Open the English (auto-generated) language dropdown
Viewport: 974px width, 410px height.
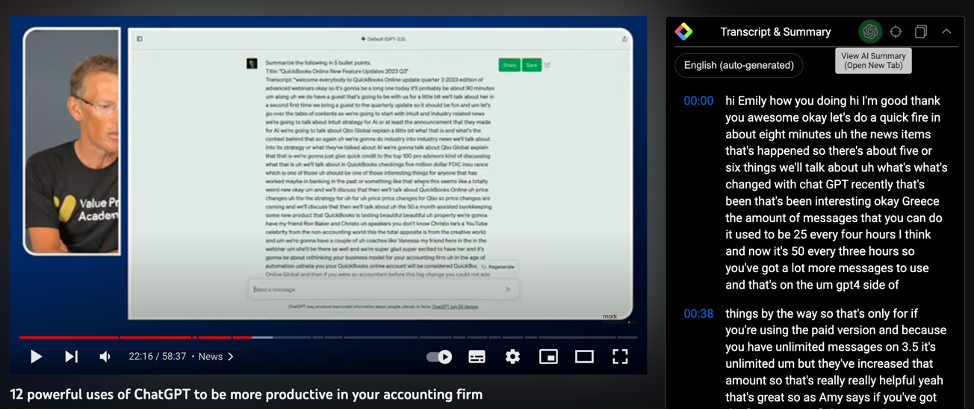pos(739,65)
